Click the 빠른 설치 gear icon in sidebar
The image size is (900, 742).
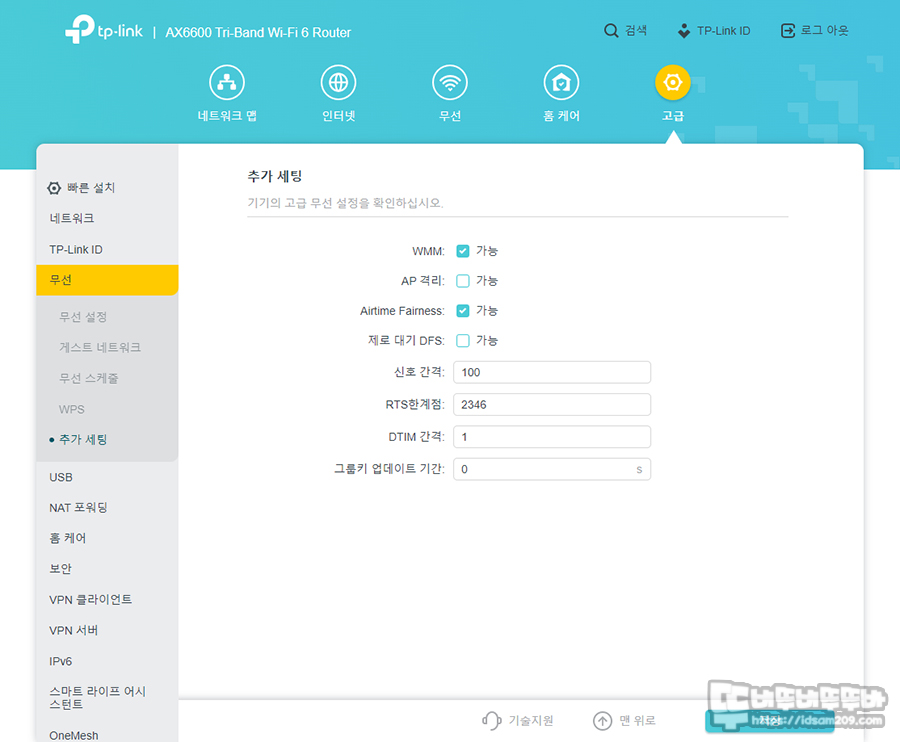point(54,188)
